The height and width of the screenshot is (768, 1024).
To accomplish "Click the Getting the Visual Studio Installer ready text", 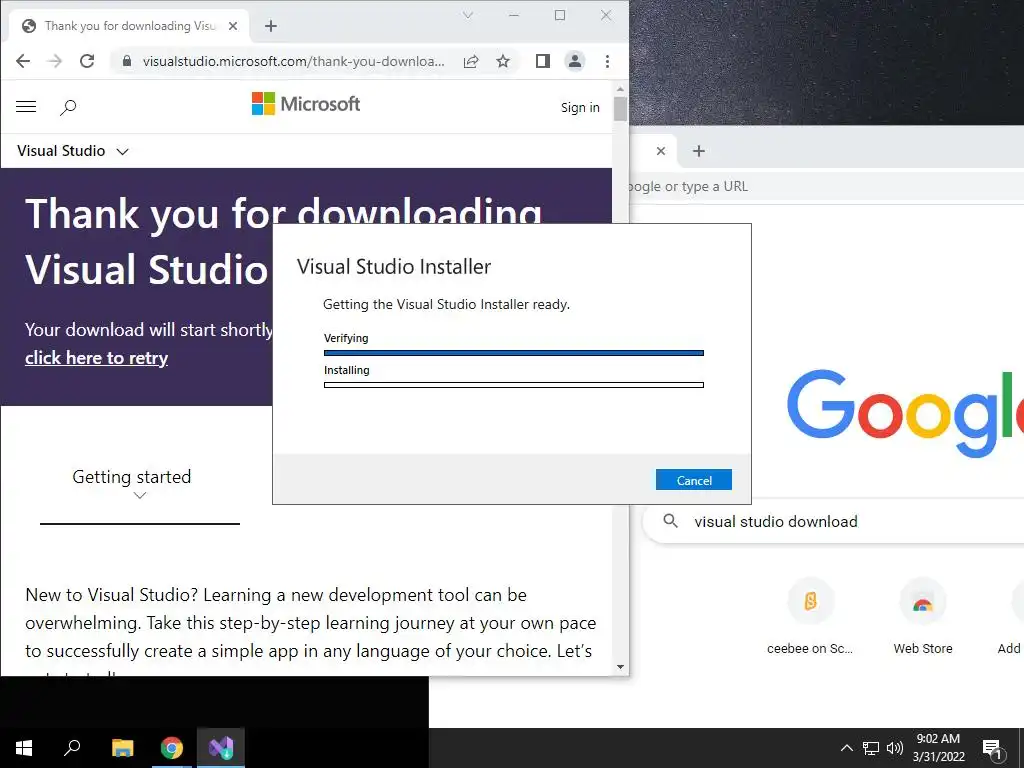I will coord(446,304).
